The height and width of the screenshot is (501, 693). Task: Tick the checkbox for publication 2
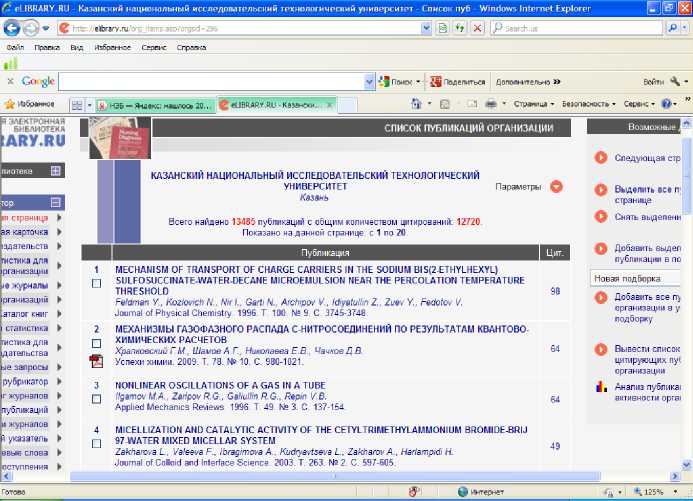pos(96,343)
